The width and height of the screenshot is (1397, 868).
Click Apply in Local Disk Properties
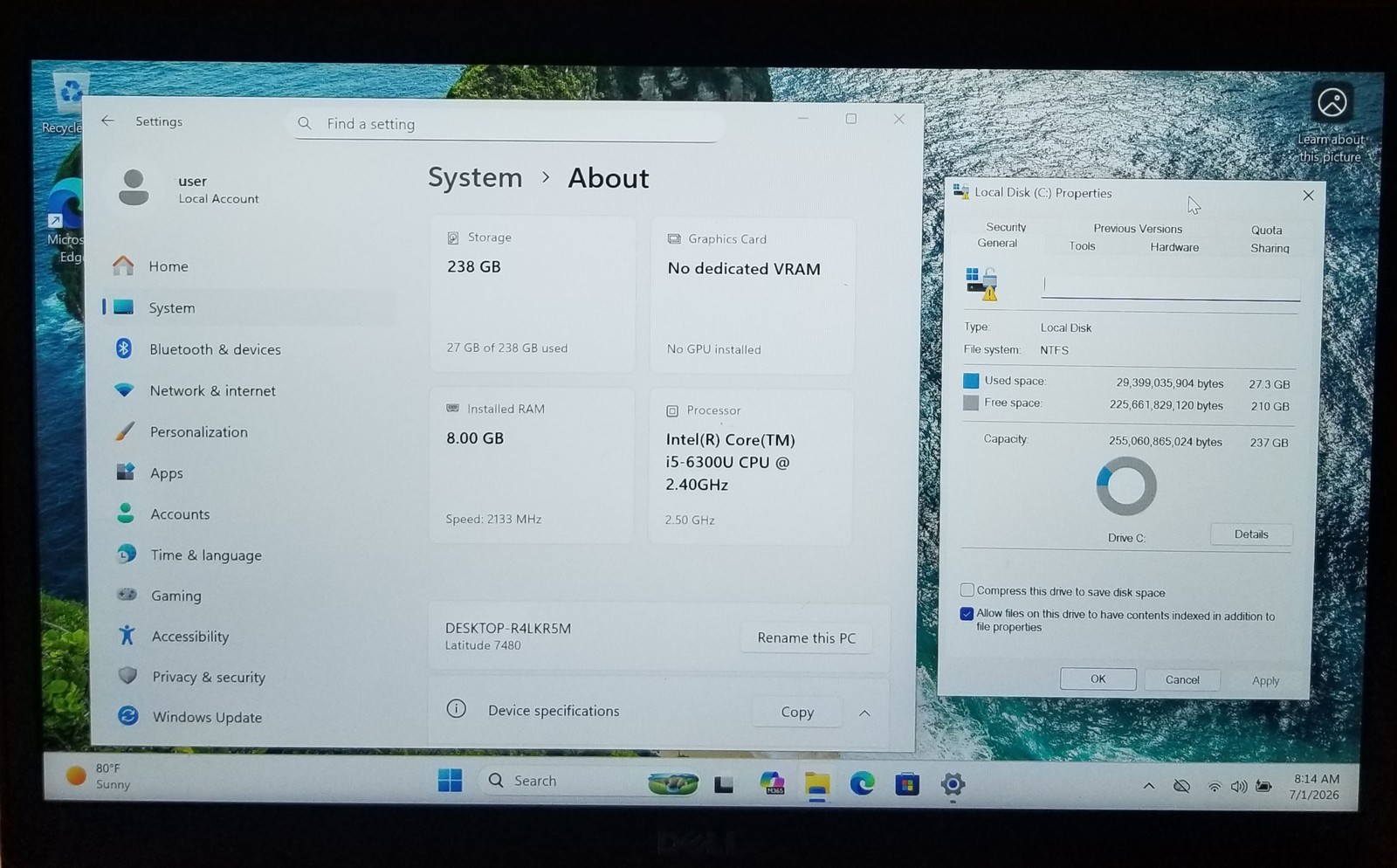point(1265,680)
